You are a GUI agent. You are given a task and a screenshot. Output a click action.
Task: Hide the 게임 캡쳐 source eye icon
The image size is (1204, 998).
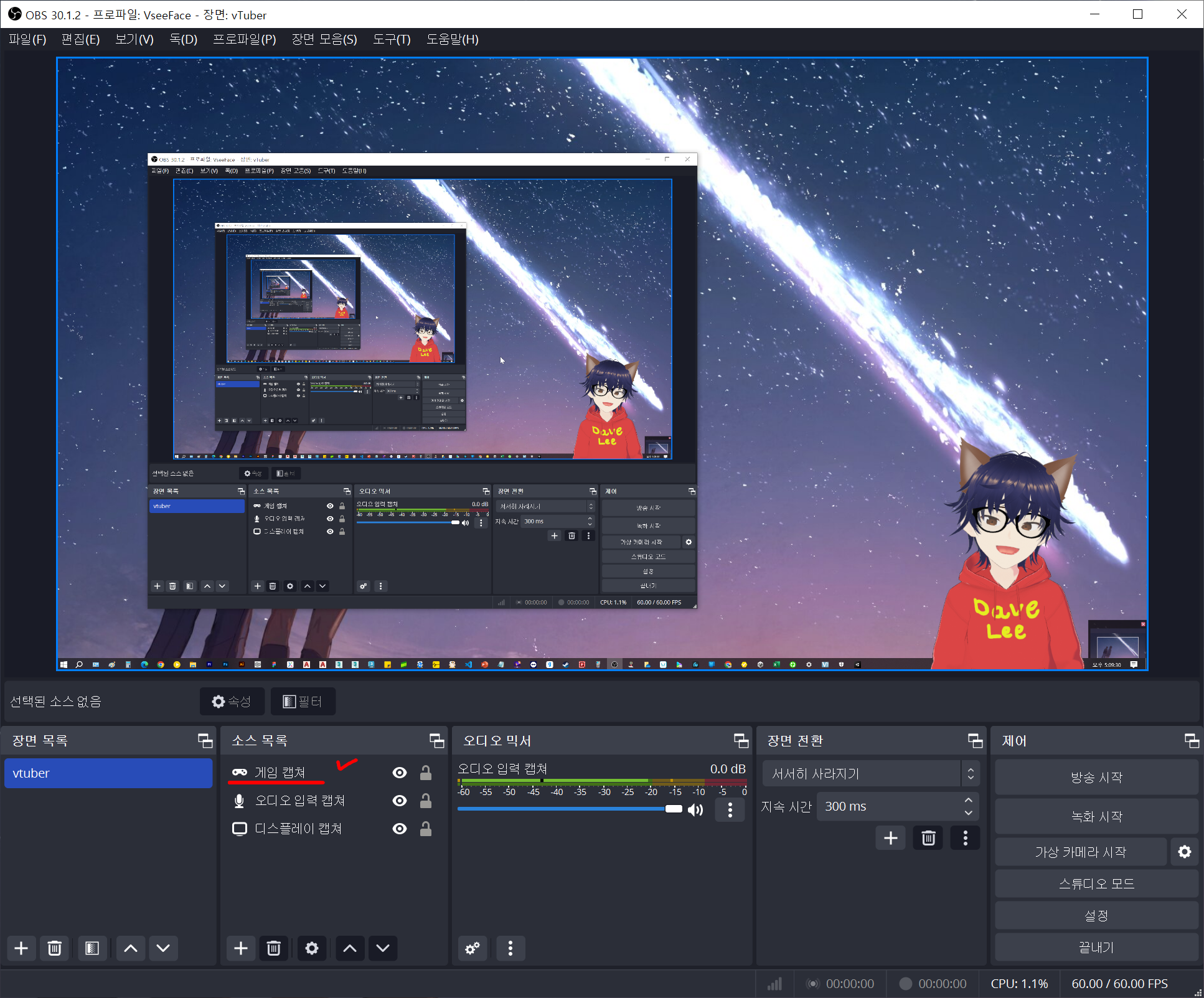pos(400,773)
